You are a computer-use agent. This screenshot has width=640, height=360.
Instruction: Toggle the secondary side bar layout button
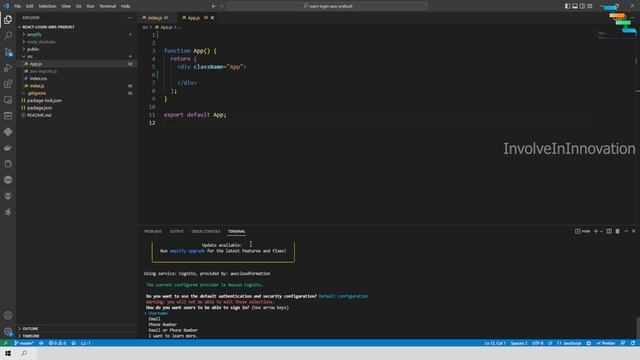[x=582, y=6]
